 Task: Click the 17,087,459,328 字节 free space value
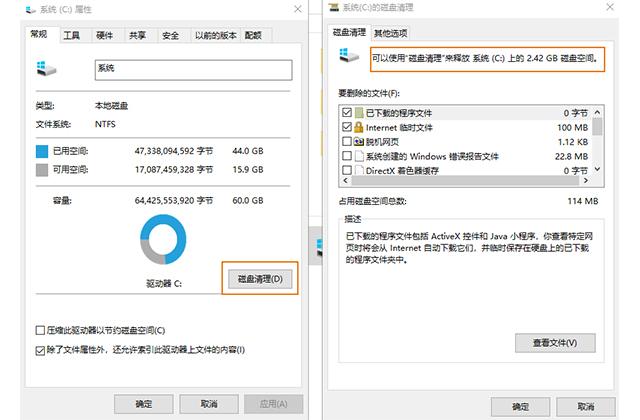[174, 169]
